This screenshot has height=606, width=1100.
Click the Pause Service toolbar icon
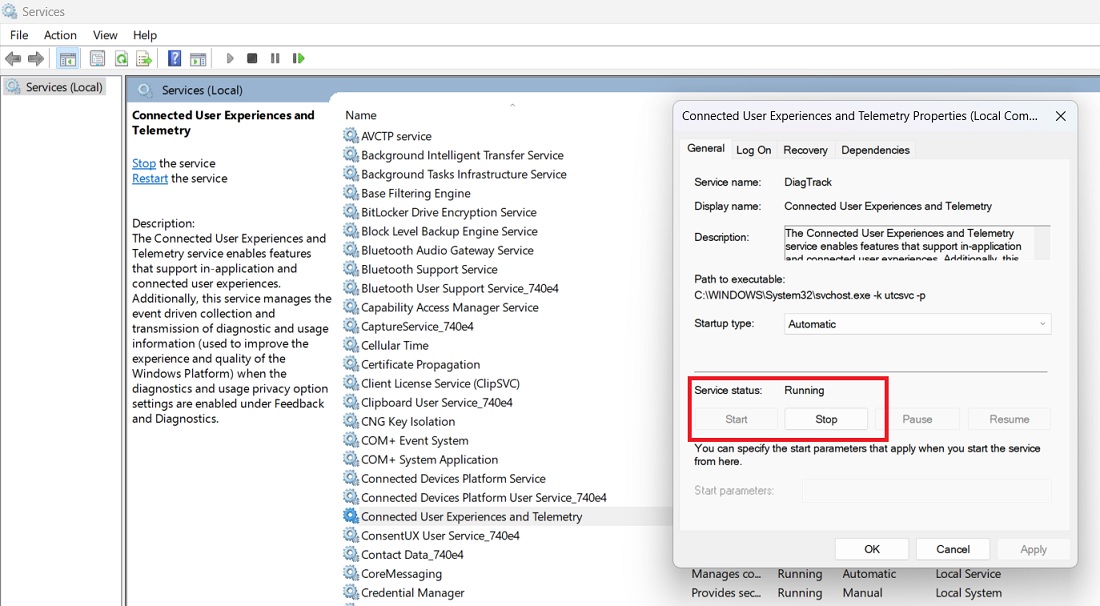pos(275,58)
